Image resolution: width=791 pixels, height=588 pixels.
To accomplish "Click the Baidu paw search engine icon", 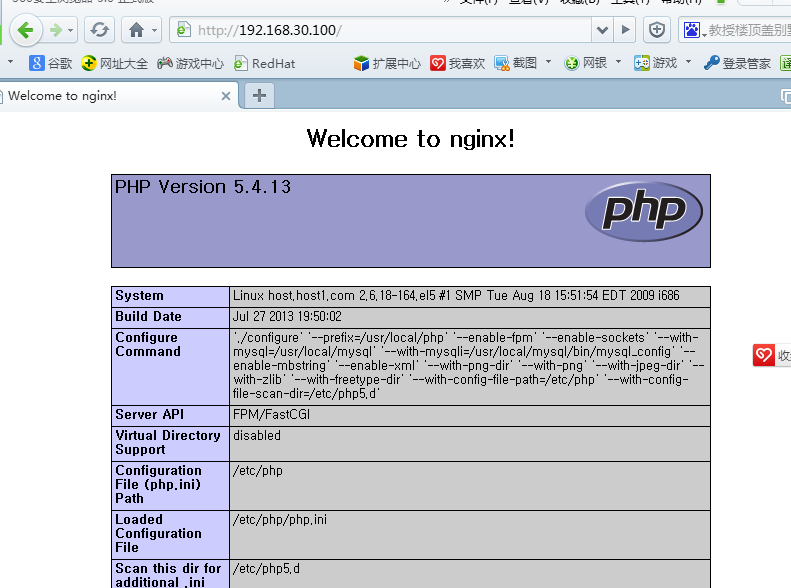I will click(692, 30).
